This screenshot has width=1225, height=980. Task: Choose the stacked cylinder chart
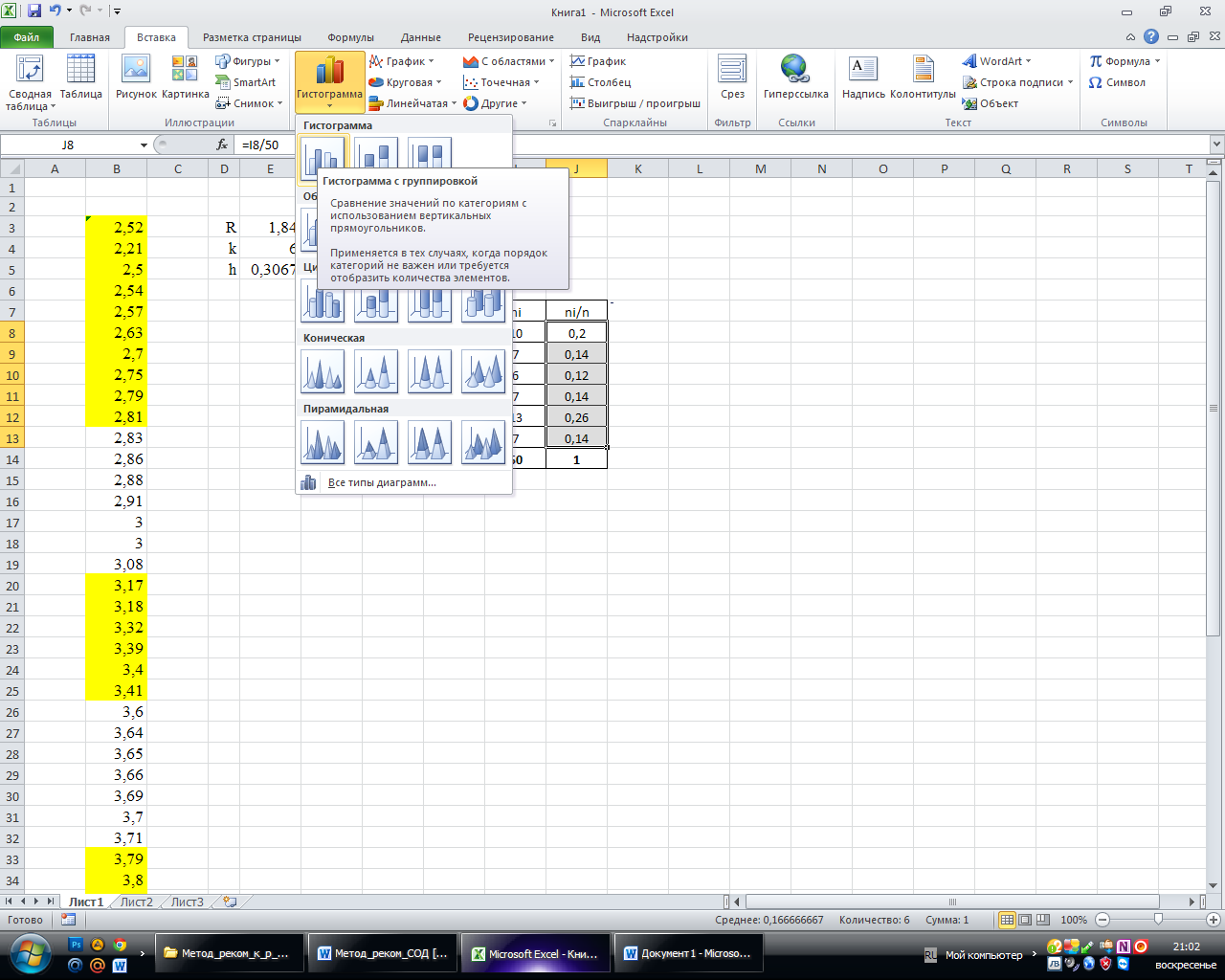(x=376, y=301)
